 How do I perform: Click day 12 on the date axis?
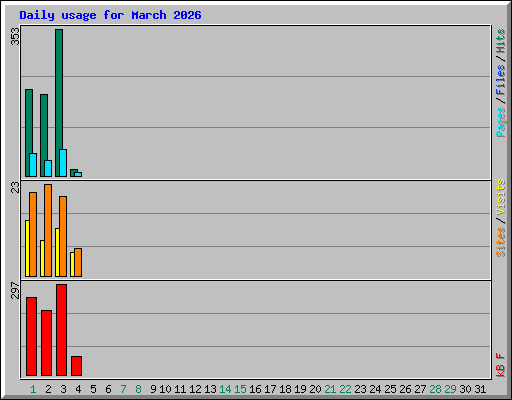tap(195, 389)
